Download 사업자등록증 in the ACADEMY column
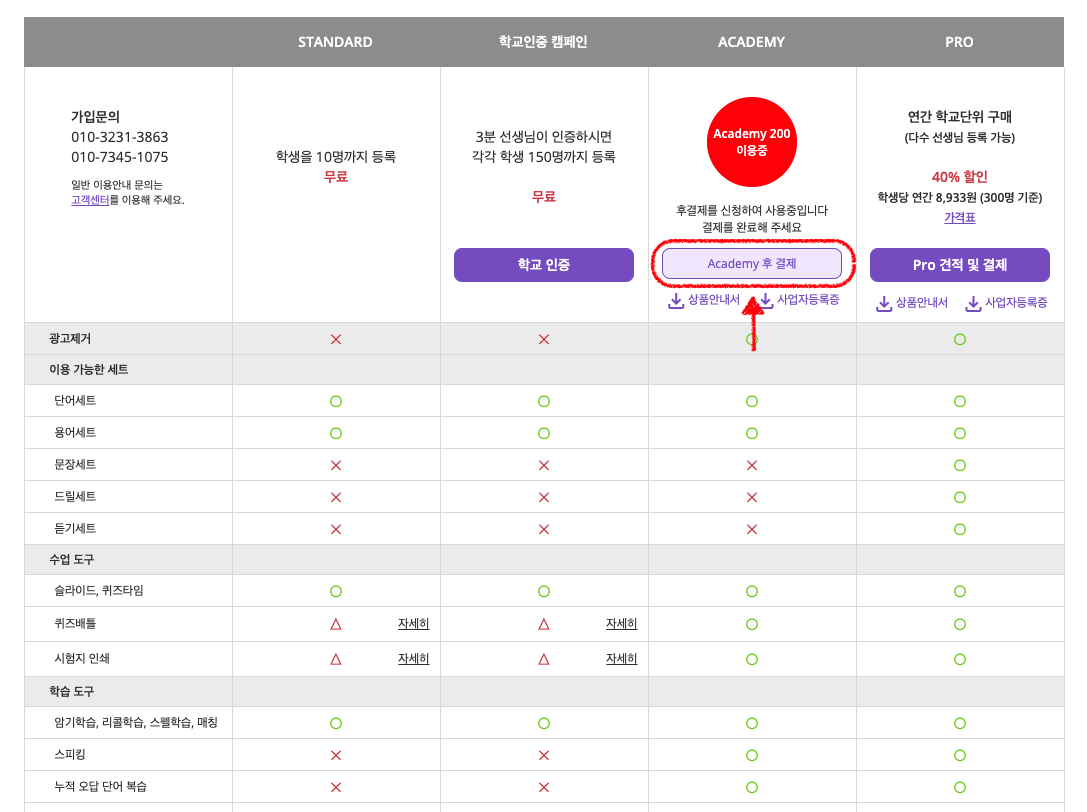 (x=799, y=300)
